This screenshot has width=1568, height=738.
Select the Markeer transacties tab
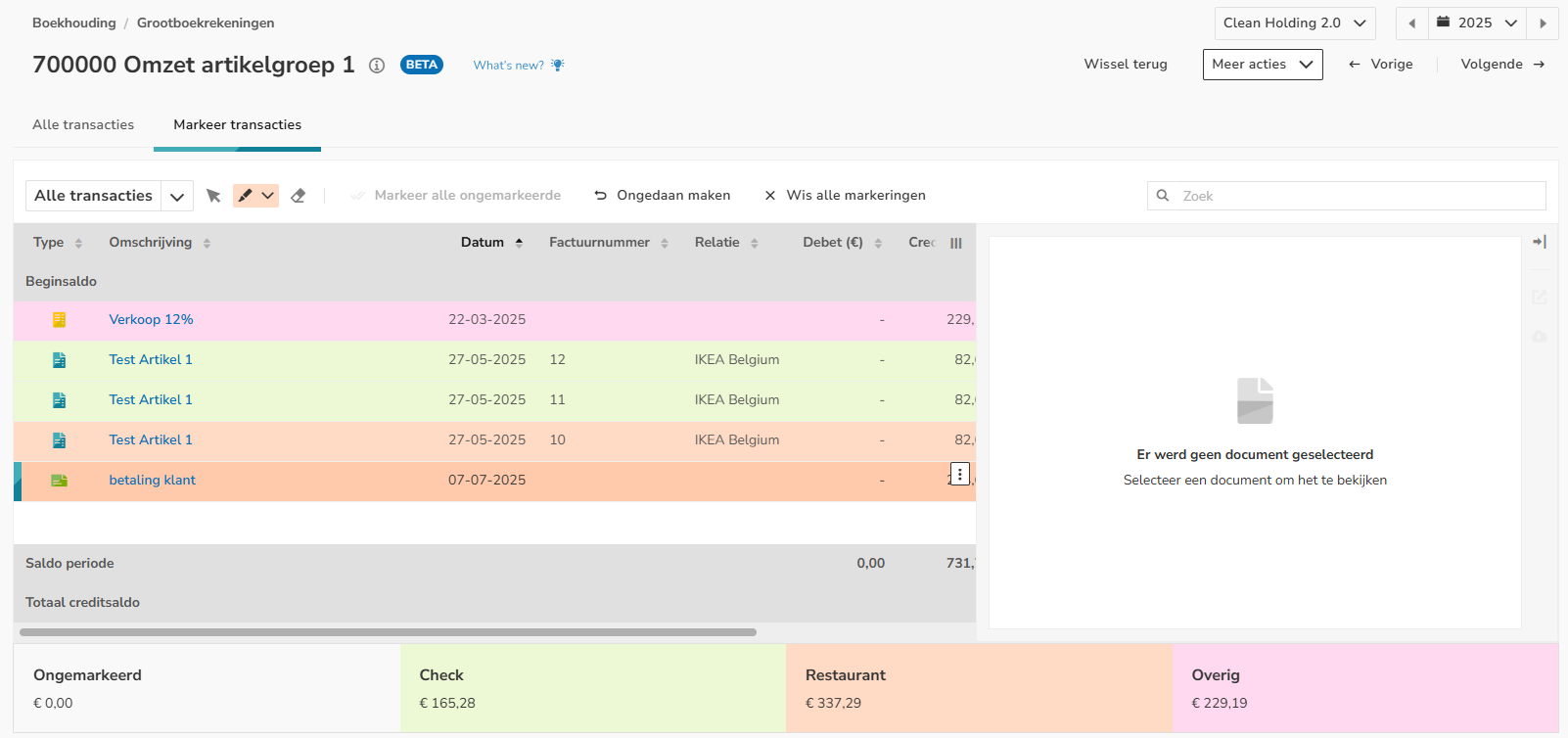pyautogui.click(x=238, y=125)
